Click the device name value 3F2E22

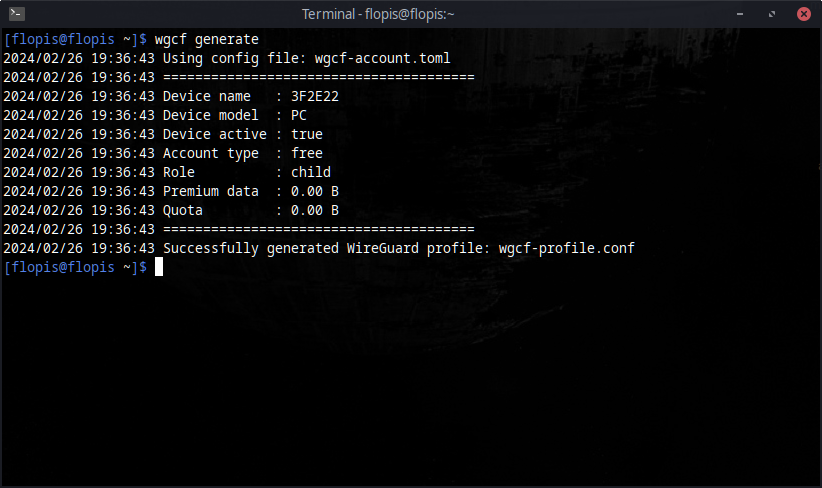314,96
